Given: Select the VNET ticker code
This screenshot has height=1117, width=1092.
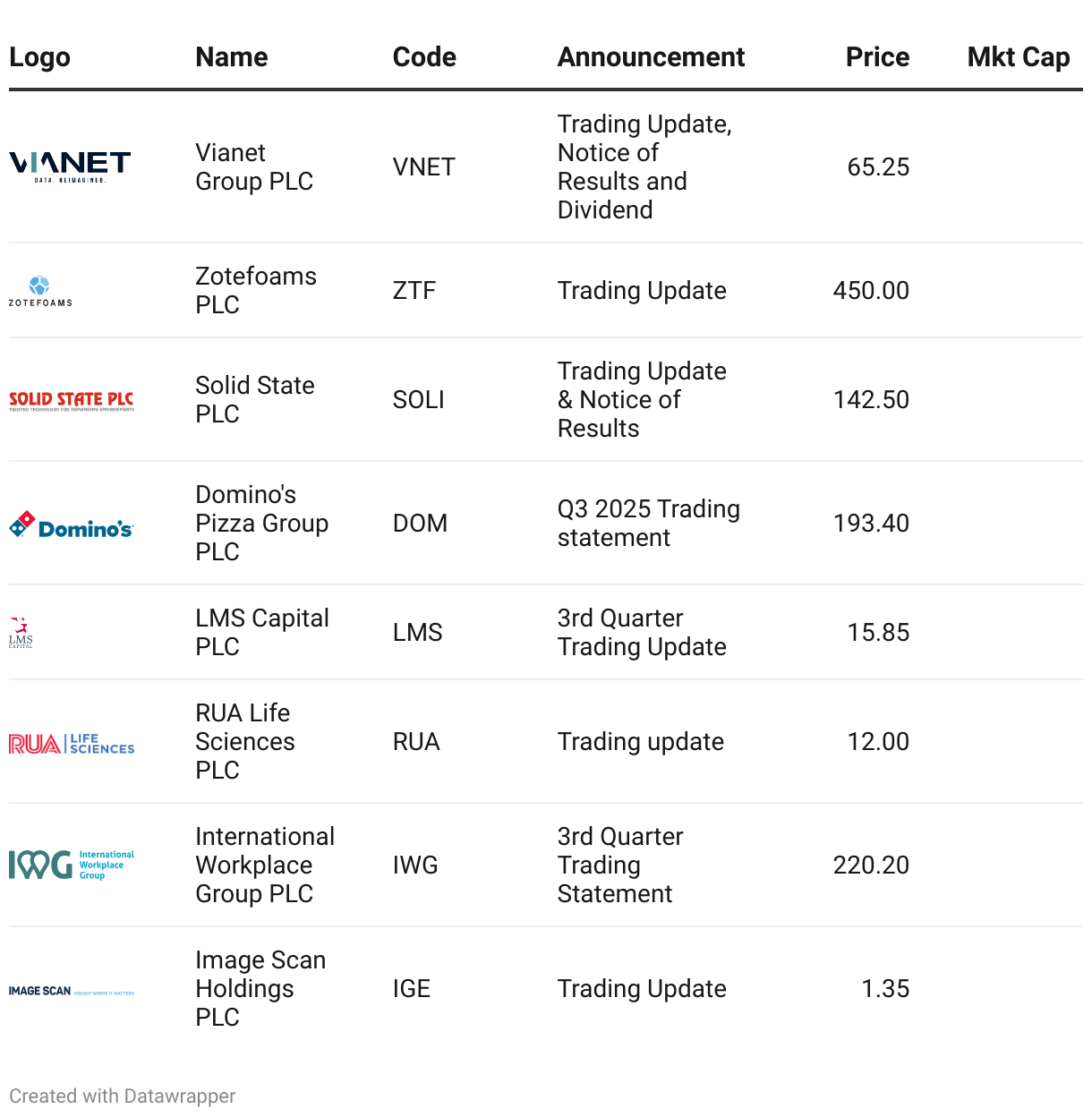Looking at the screenshot, I should pos(424,167).
